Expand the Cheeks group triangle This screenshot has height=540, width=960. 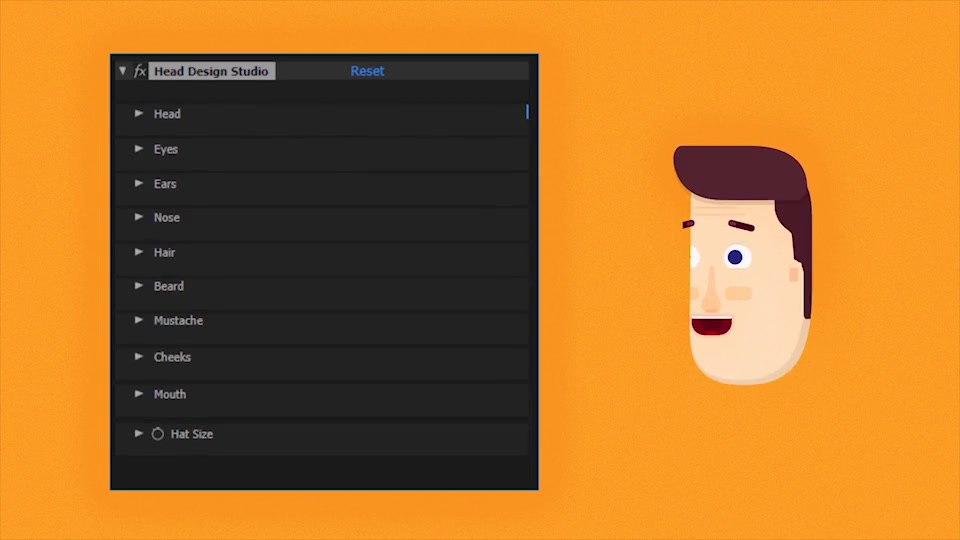[139, 356]
